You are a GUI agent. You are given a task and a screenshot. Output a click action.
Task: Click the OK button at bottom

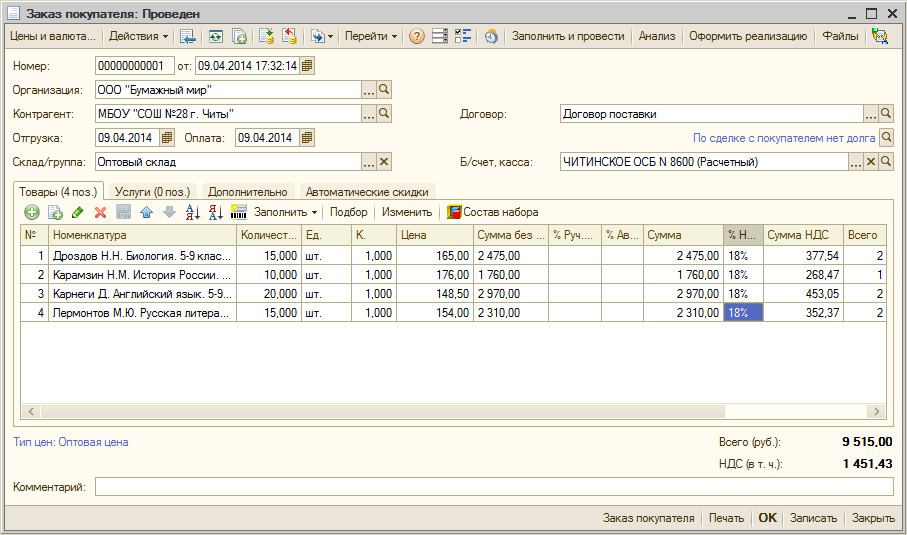pos(768,518)
